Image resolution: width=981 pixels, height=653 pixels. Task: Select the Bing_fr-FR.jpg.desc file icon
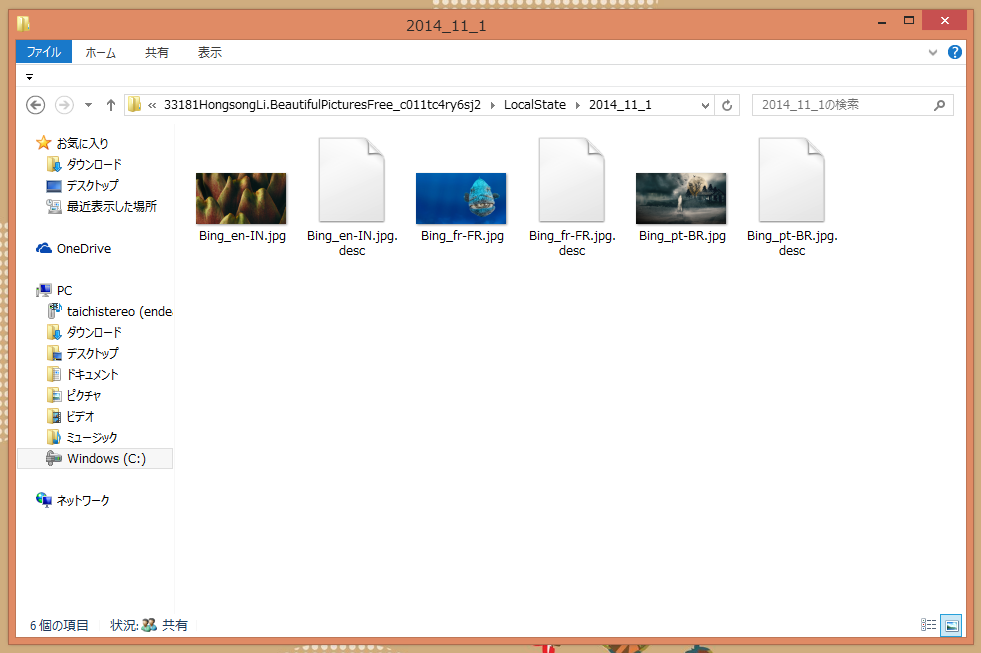tap(572, 180)
